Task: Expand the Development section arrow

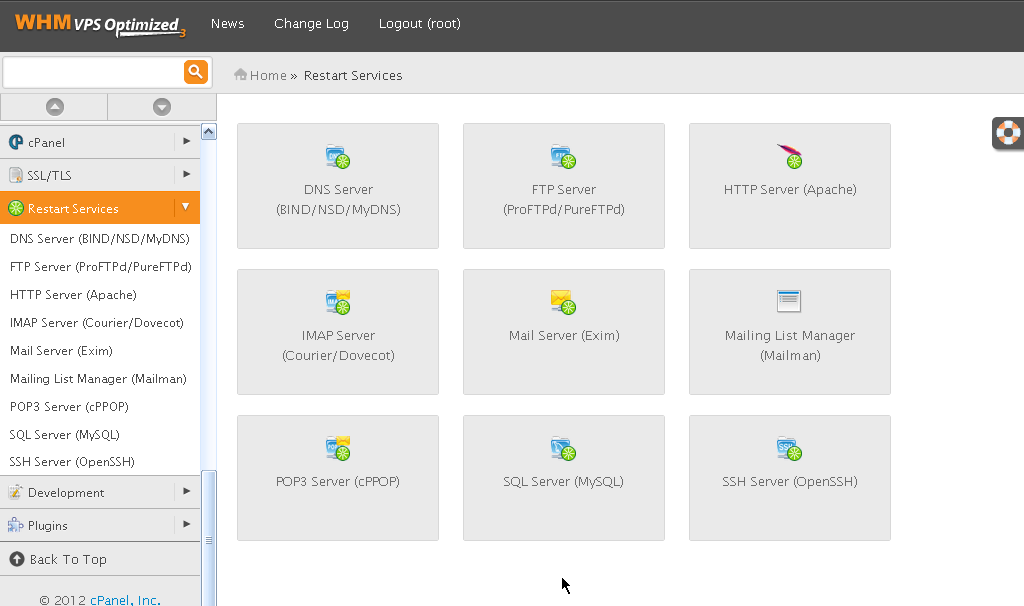Action: pyautogui.click(x=187, y=491)
